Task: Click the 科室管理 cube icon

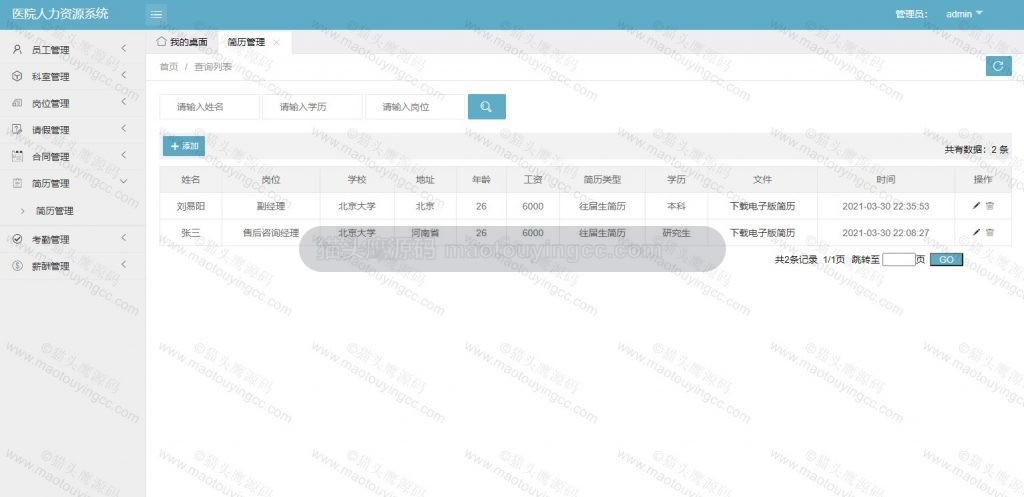Action: (x=18, y=76)
